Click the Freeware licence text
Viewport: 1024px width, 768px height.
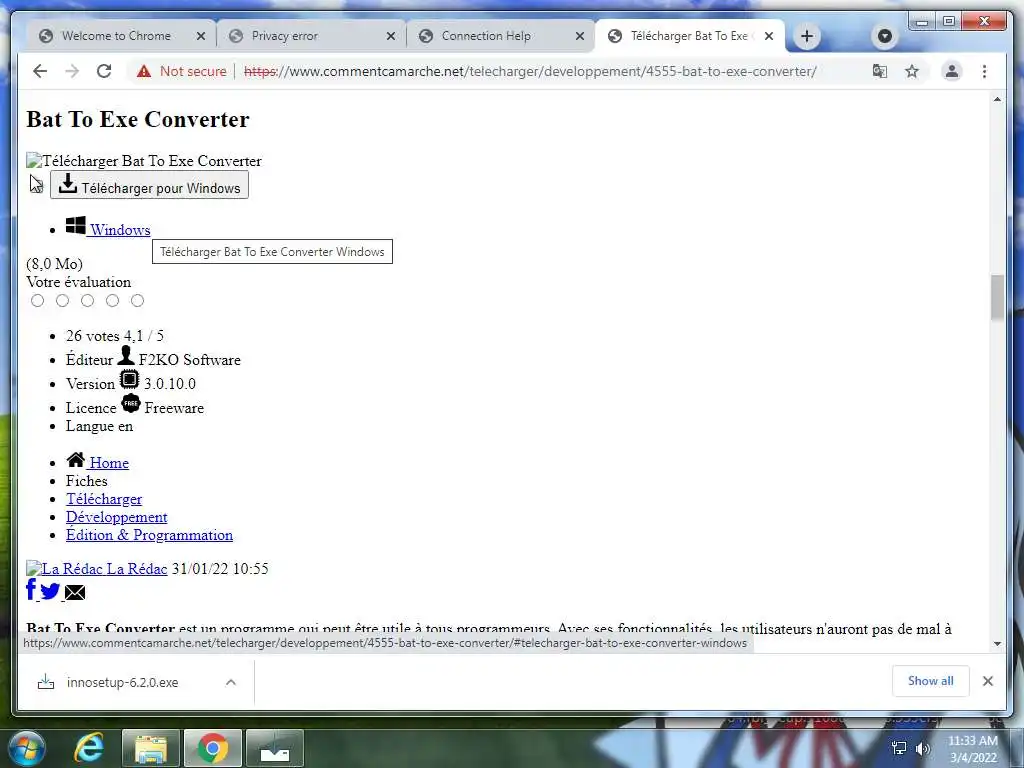click(x=174, y=408)
